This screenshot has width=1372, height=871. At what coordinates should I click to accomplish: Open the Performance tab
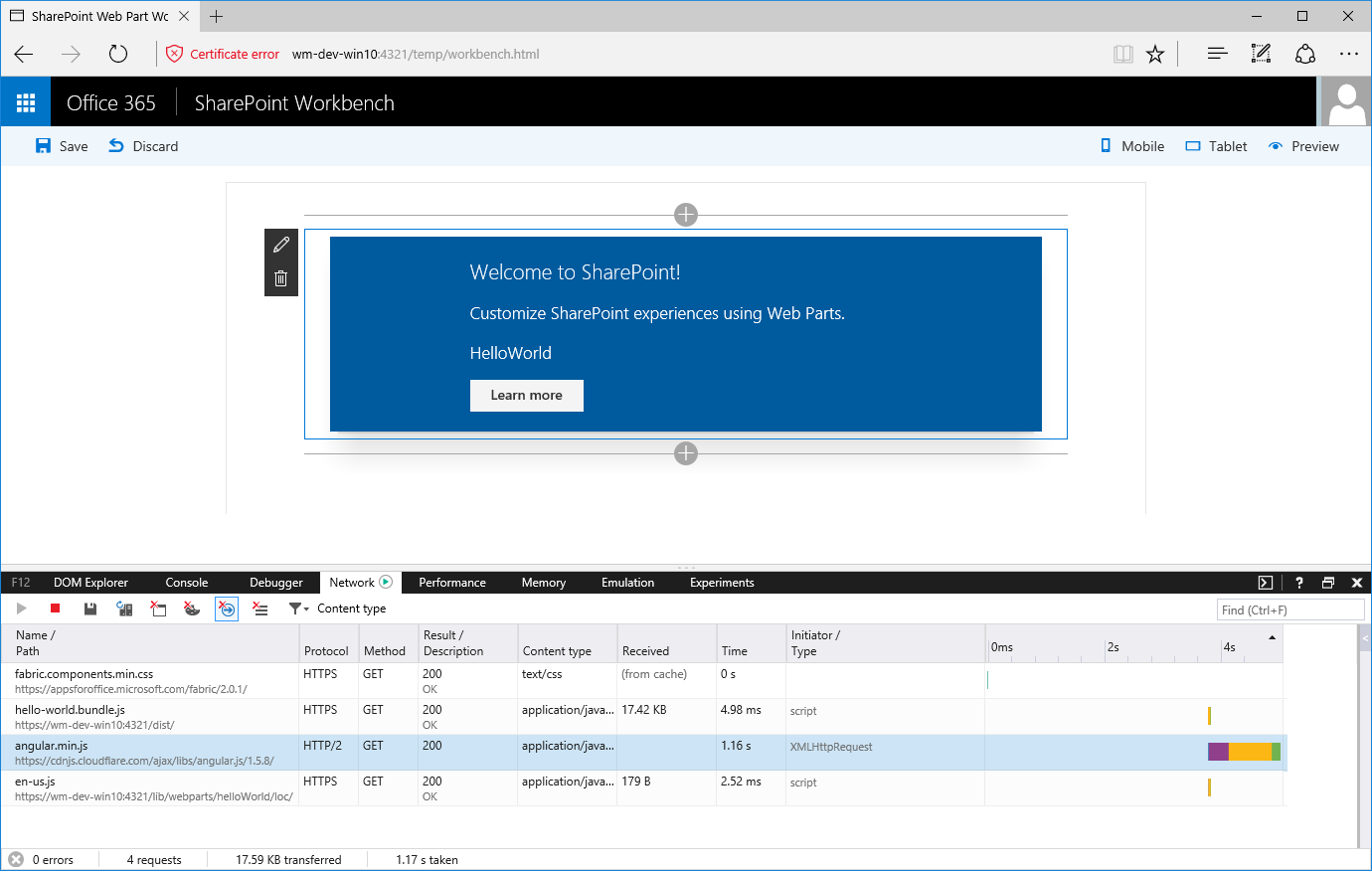coord(452,583)
